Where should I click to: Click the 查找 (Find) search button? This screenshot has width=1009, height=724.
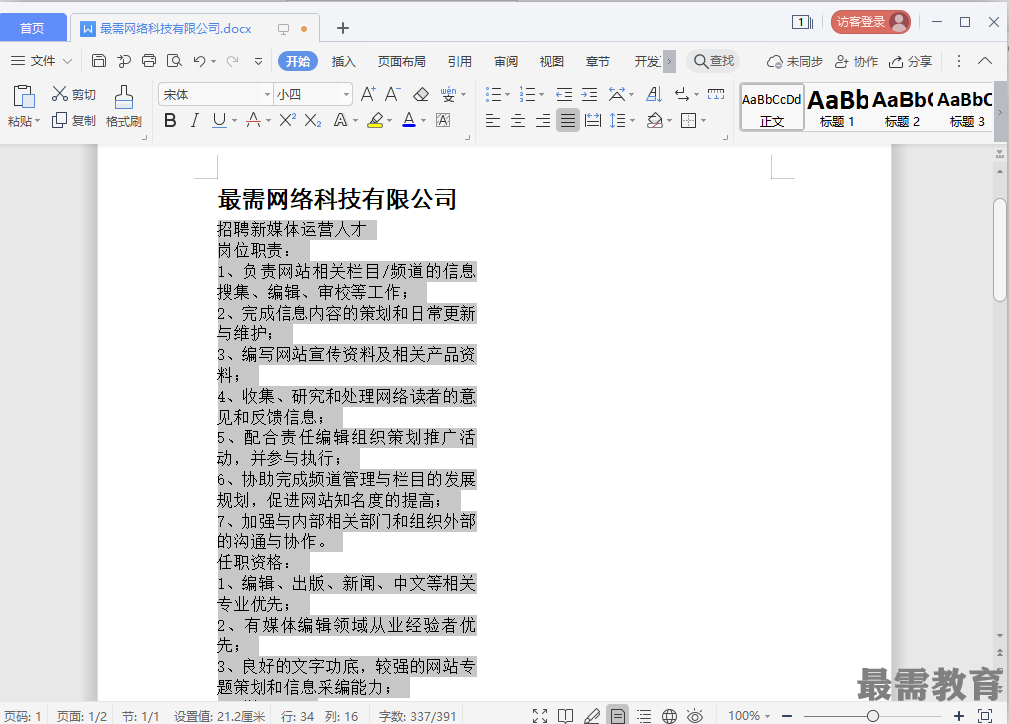[714, 61]
